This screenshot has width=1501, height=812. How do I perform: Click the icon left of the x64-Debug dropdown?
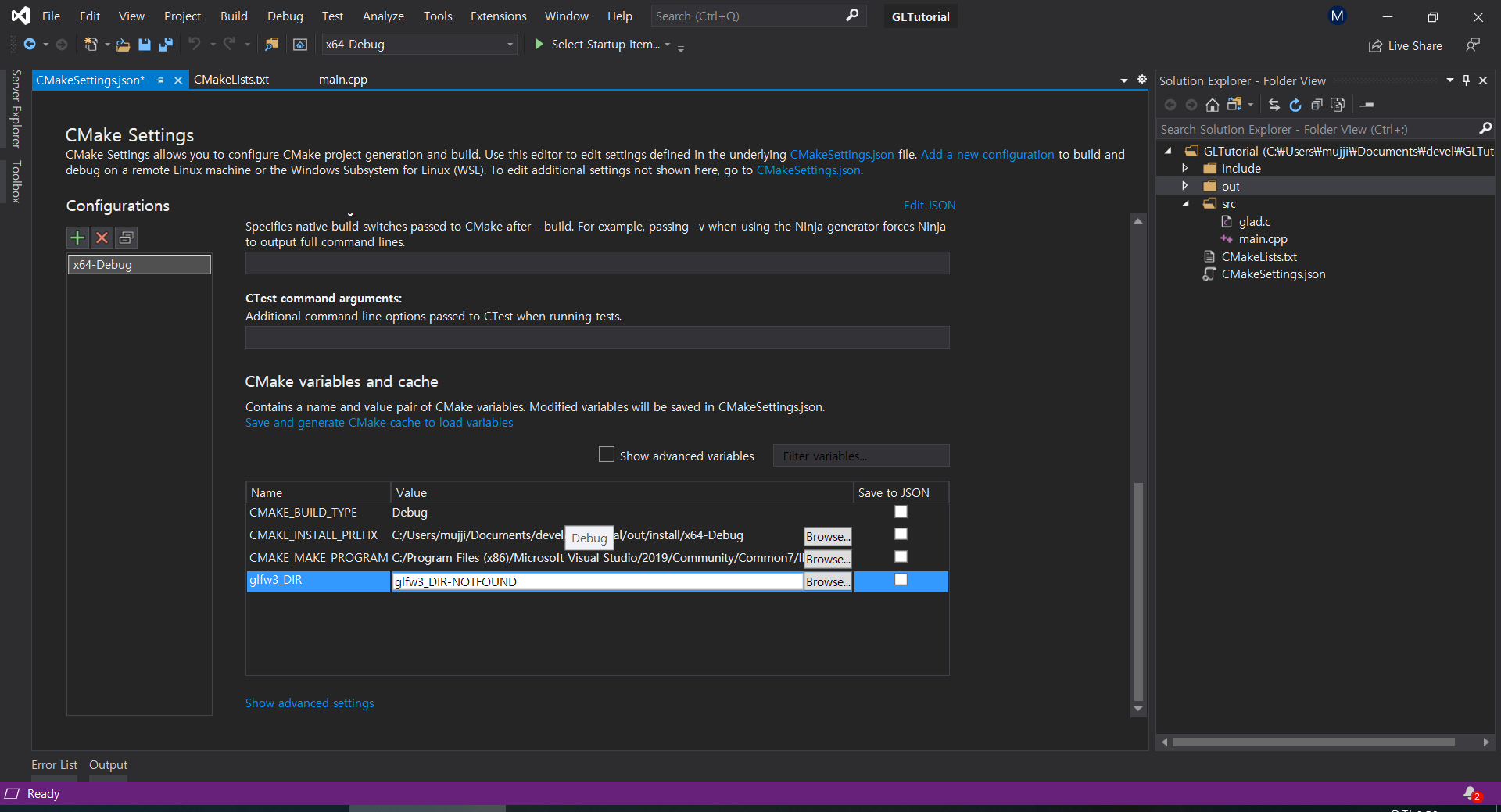[x=300, y=45]
